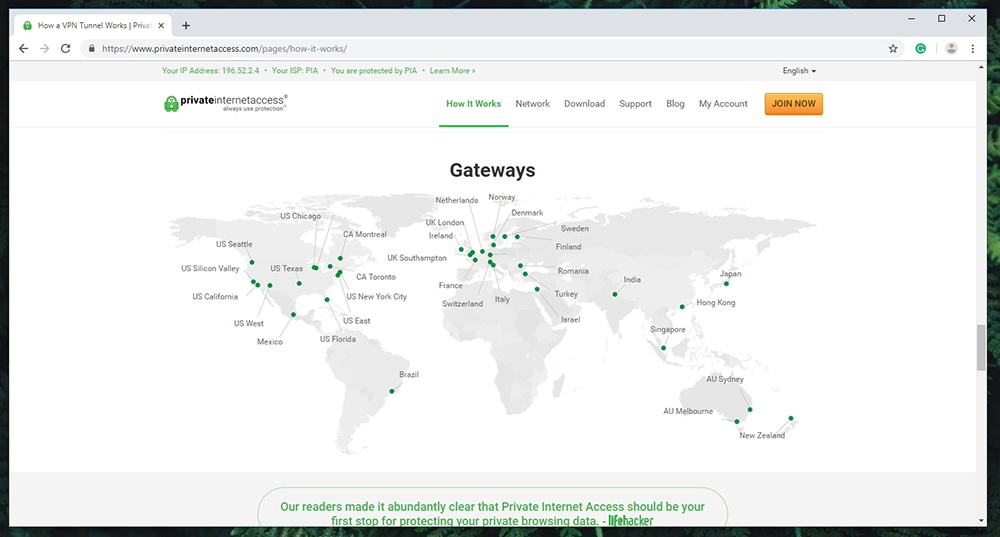Click the Denmark map label
Image resolution: width=1000 pixels, height=537 pixels.
[x=527, y=213]
